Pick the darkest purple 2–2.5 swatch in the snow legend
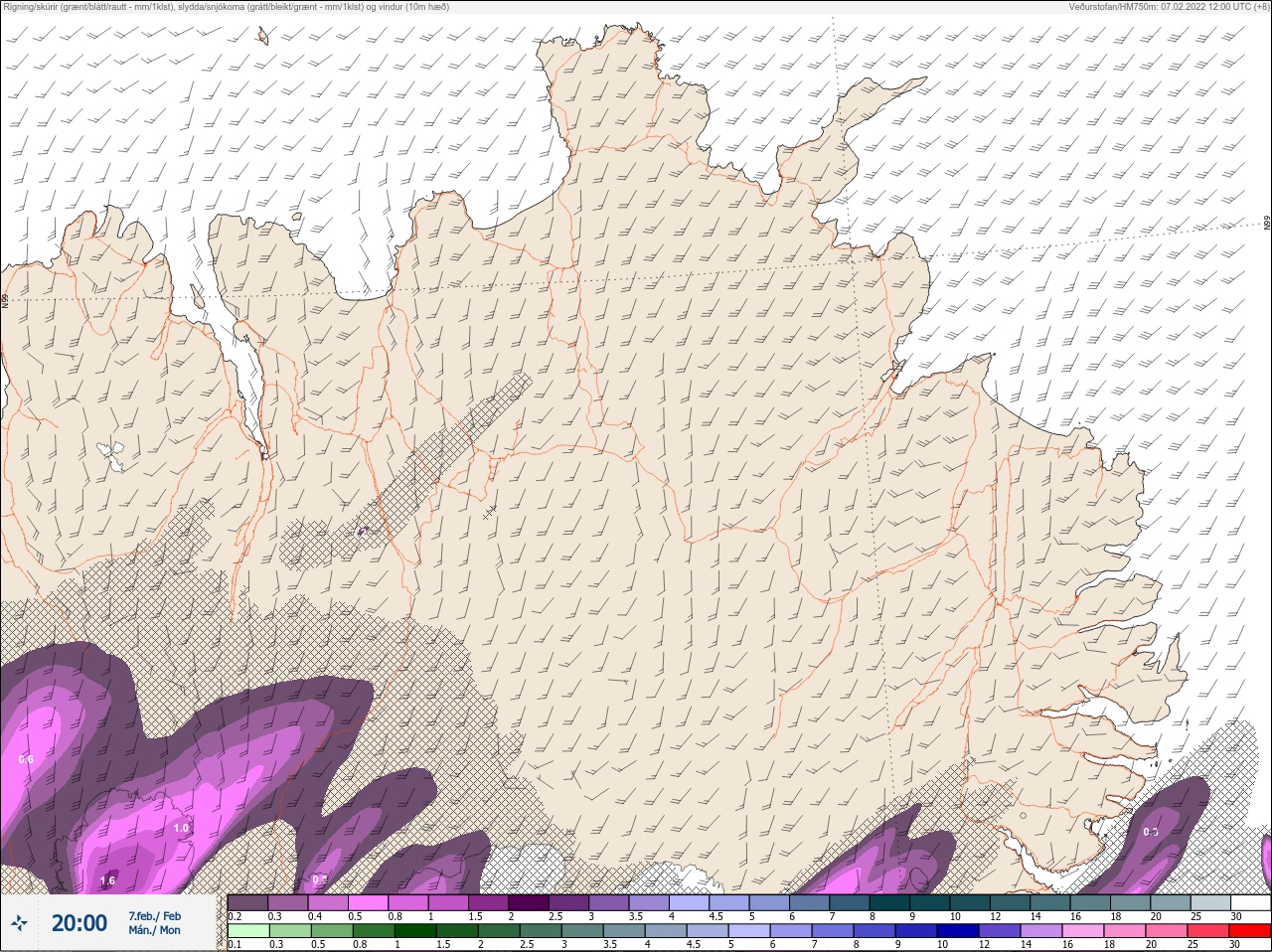Image resolution: width=1272 pixels, height=952 pixels. pyautogui.click(x=530, y=903)
